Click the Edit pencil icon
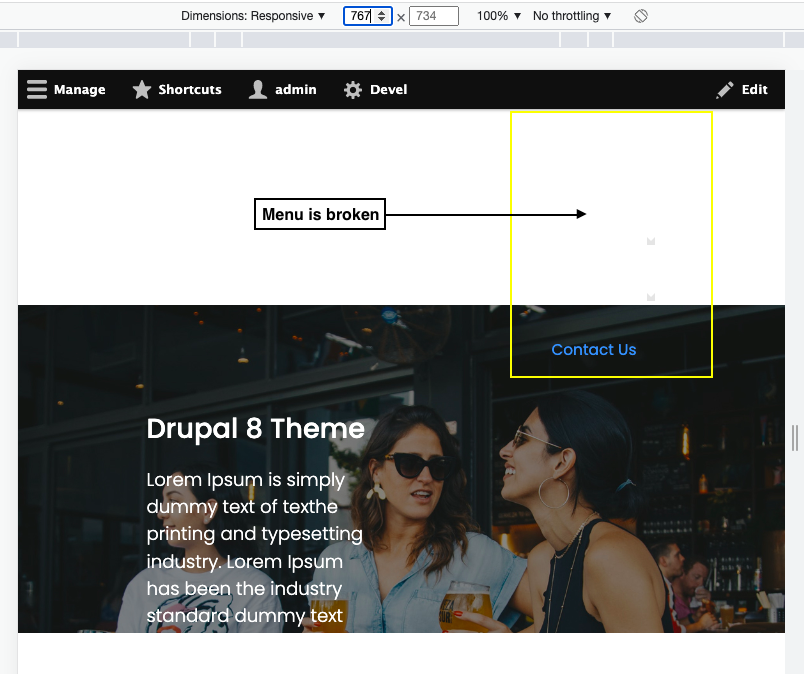804x674 pixels. [723, 89]
